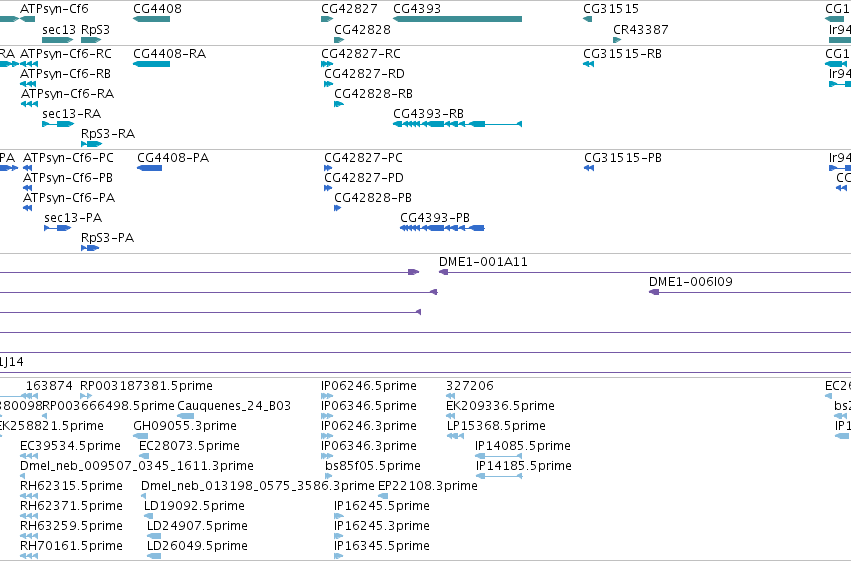
Task: Select the CG4393-RB transcript exon glyph
Action: pyautogui.click(x=457, y=124)
